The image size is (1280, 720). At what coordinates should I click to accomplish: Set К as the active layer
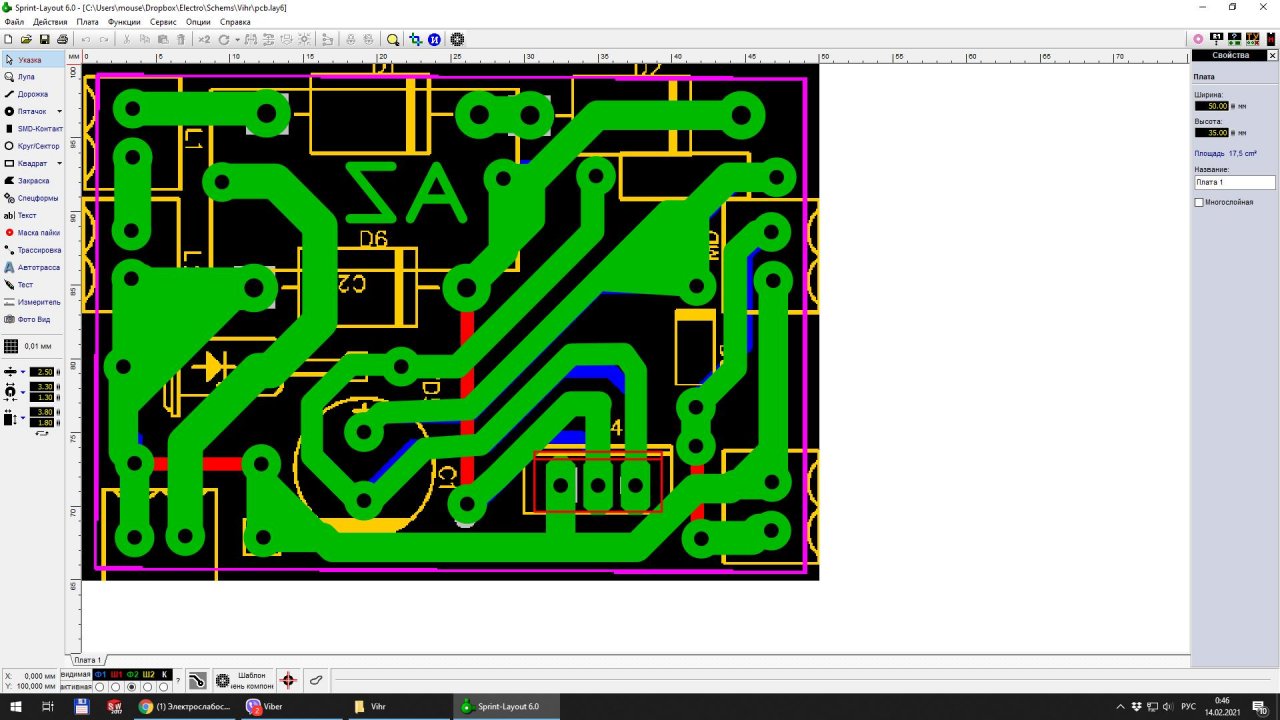click(x=164, y=687)
